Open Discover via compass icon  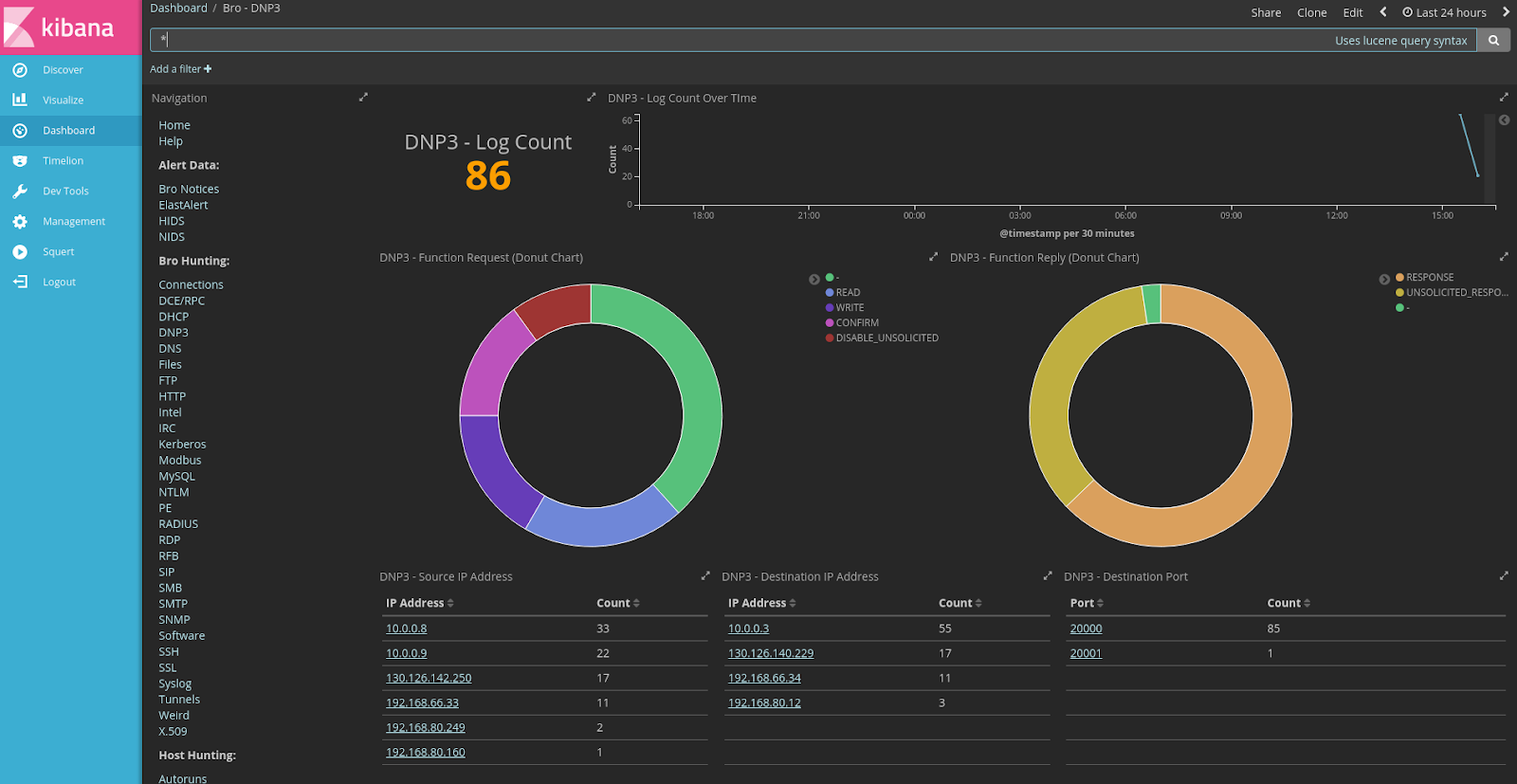click(20, 70)
